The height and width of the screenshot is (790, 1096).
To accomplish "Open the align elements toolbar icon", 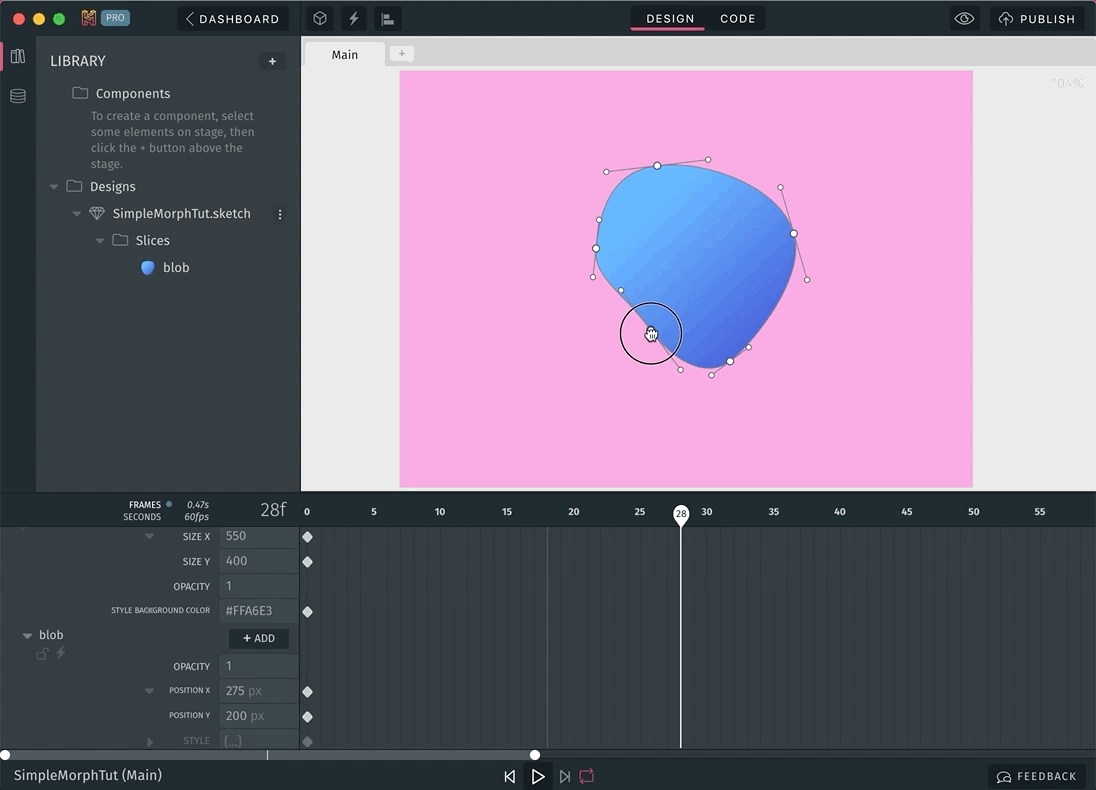I will [x=387, y=19].
